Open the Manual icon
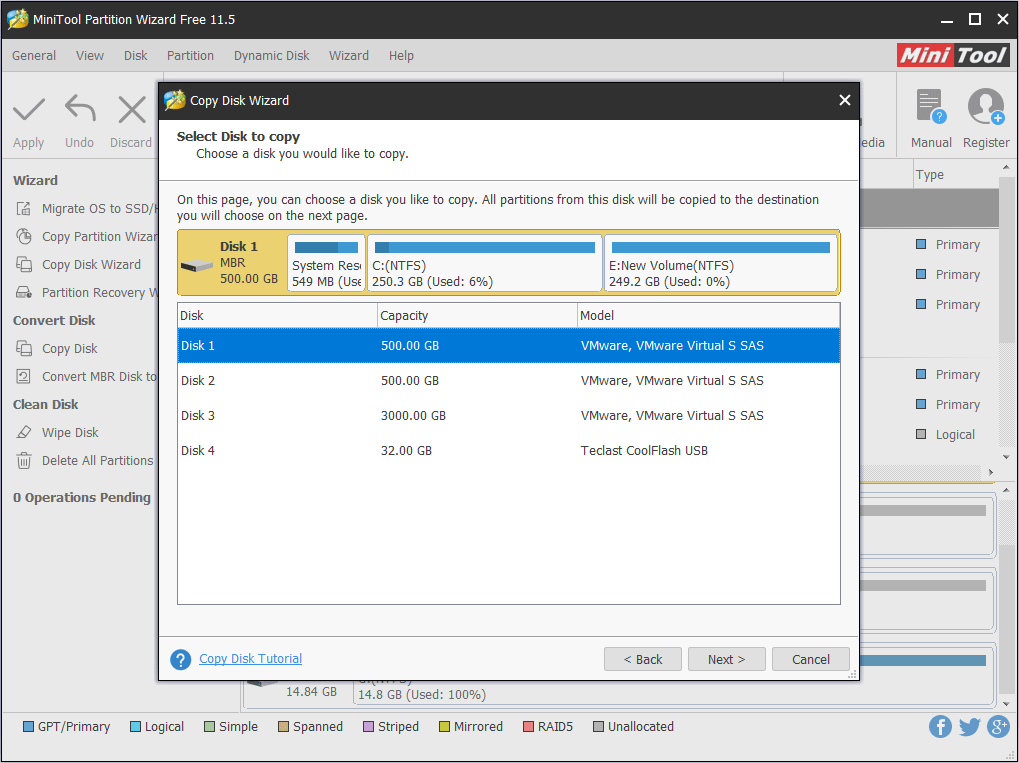 pos(931,107)
